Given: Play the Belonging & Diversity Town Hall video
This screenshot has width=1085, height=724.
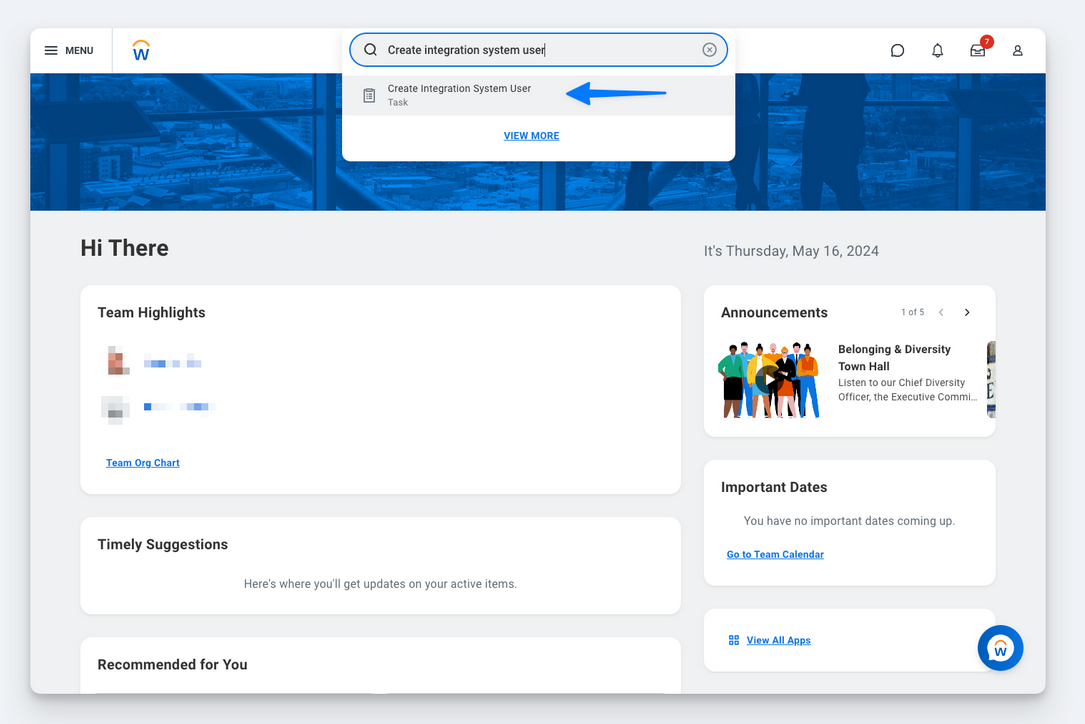Looking at the screenshot, I should (x=768, y=380).
